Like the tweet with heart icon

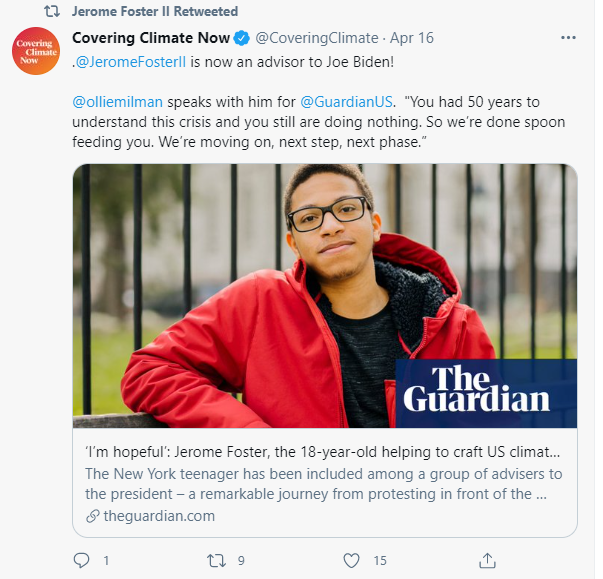pos(352,560)
